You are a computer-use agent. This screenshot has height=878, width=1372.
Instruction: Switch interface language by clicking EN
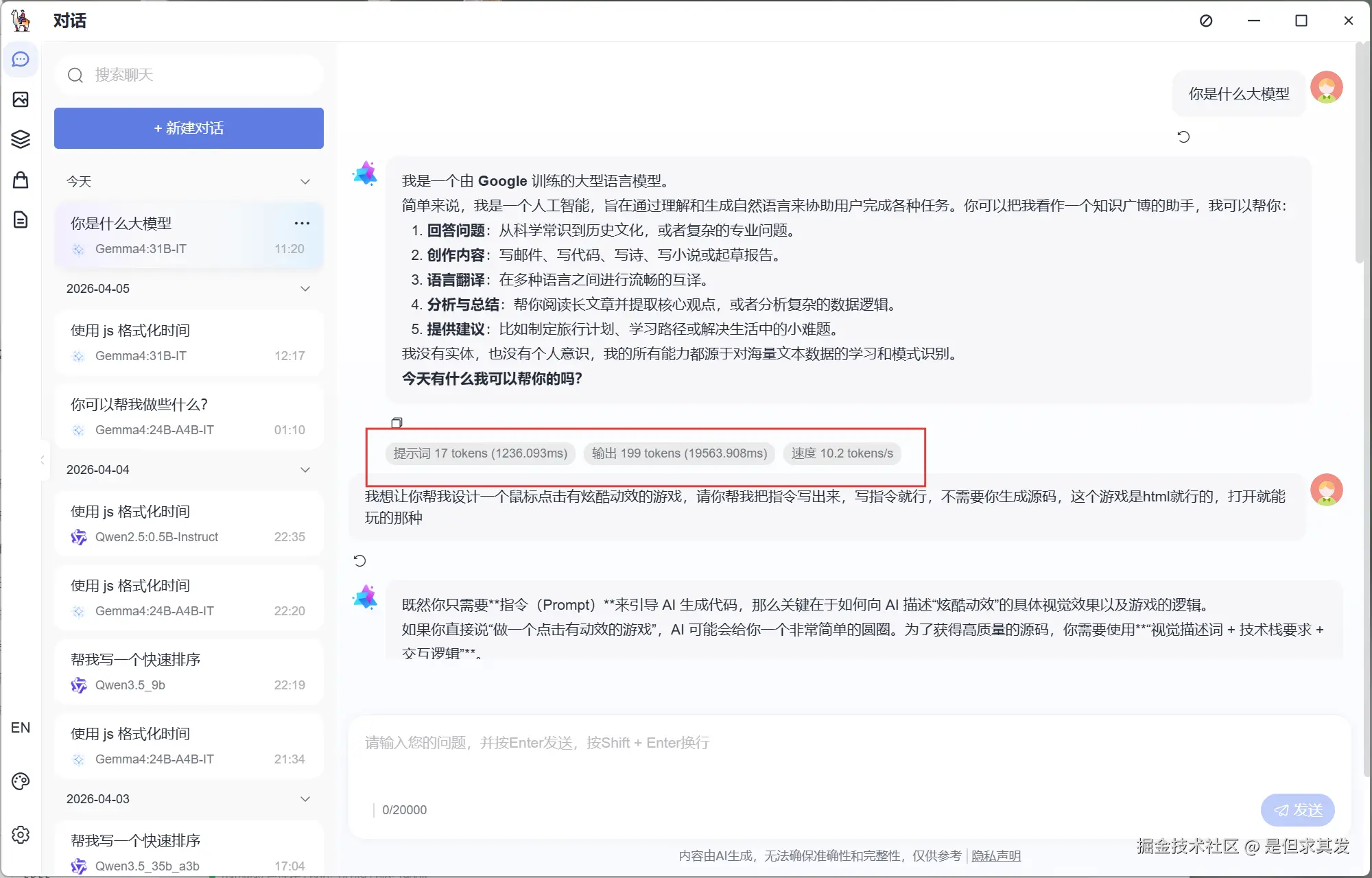(21, 727)
